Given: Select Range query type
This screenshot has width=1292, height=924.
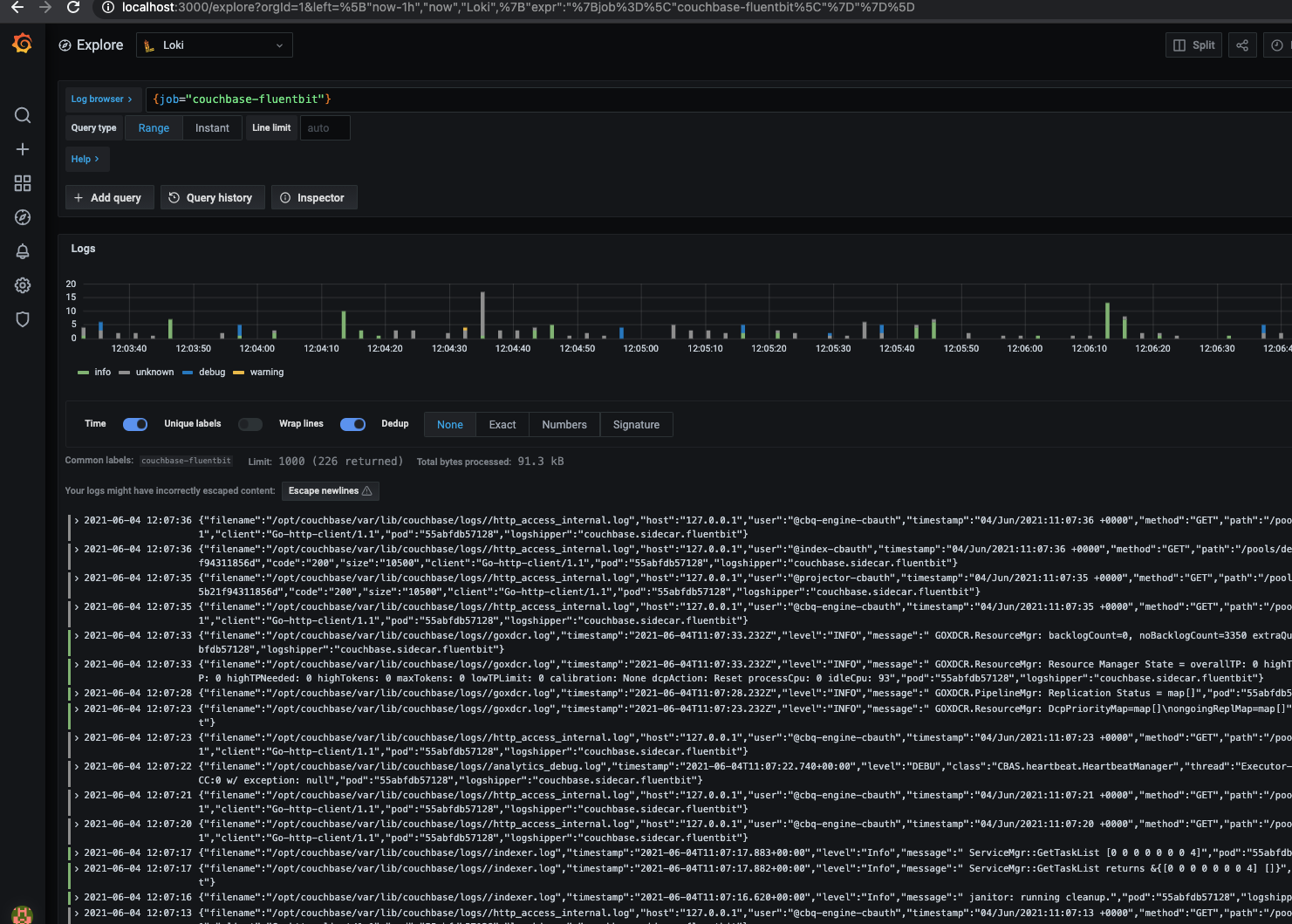Looking at the screenshot, I should tap(154, 128).
